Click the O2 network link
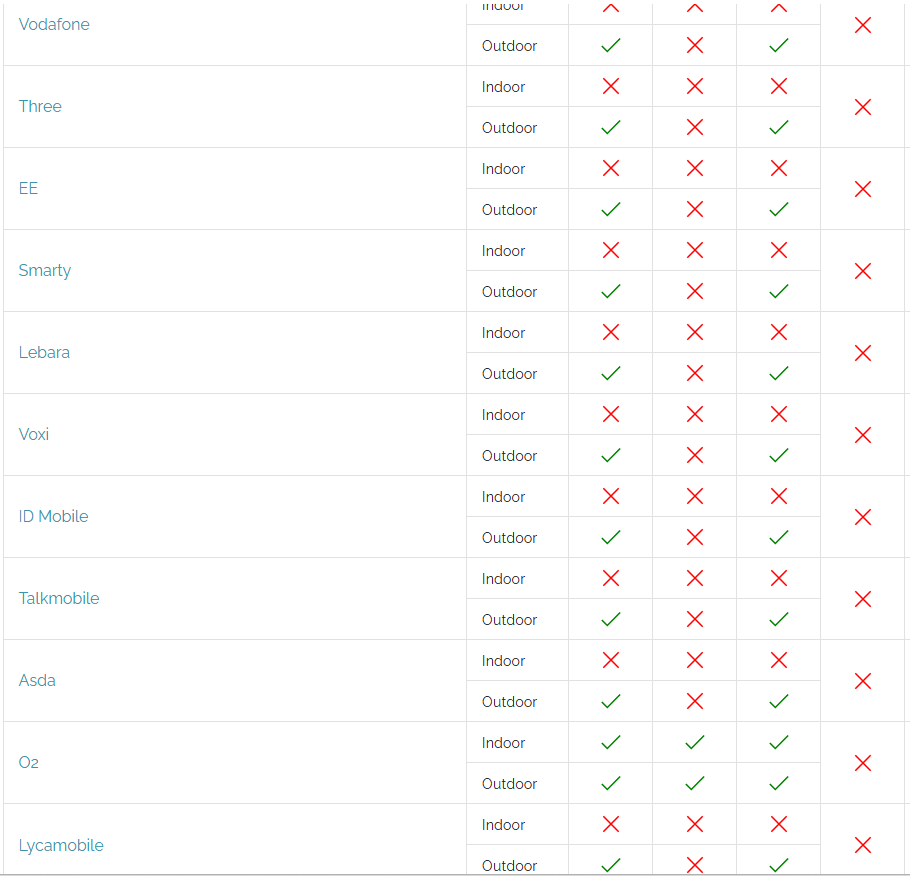The image size is (910, 876). [x=29, y=762]
